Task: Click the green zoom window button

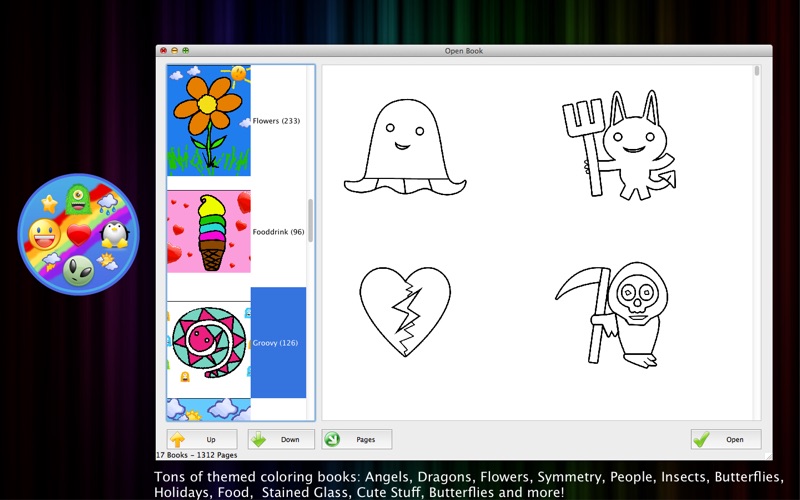Action: (x=185, y=50)
